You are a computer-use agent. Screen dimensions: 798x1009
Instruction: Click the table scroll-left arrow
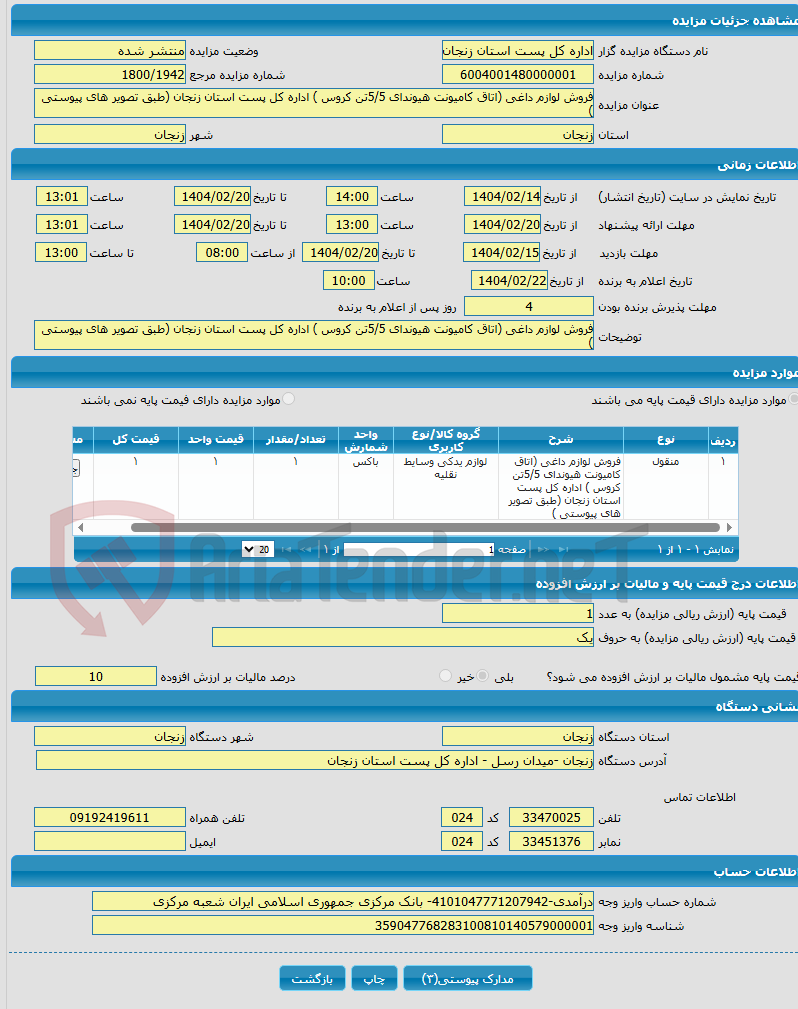click(80, 527)
